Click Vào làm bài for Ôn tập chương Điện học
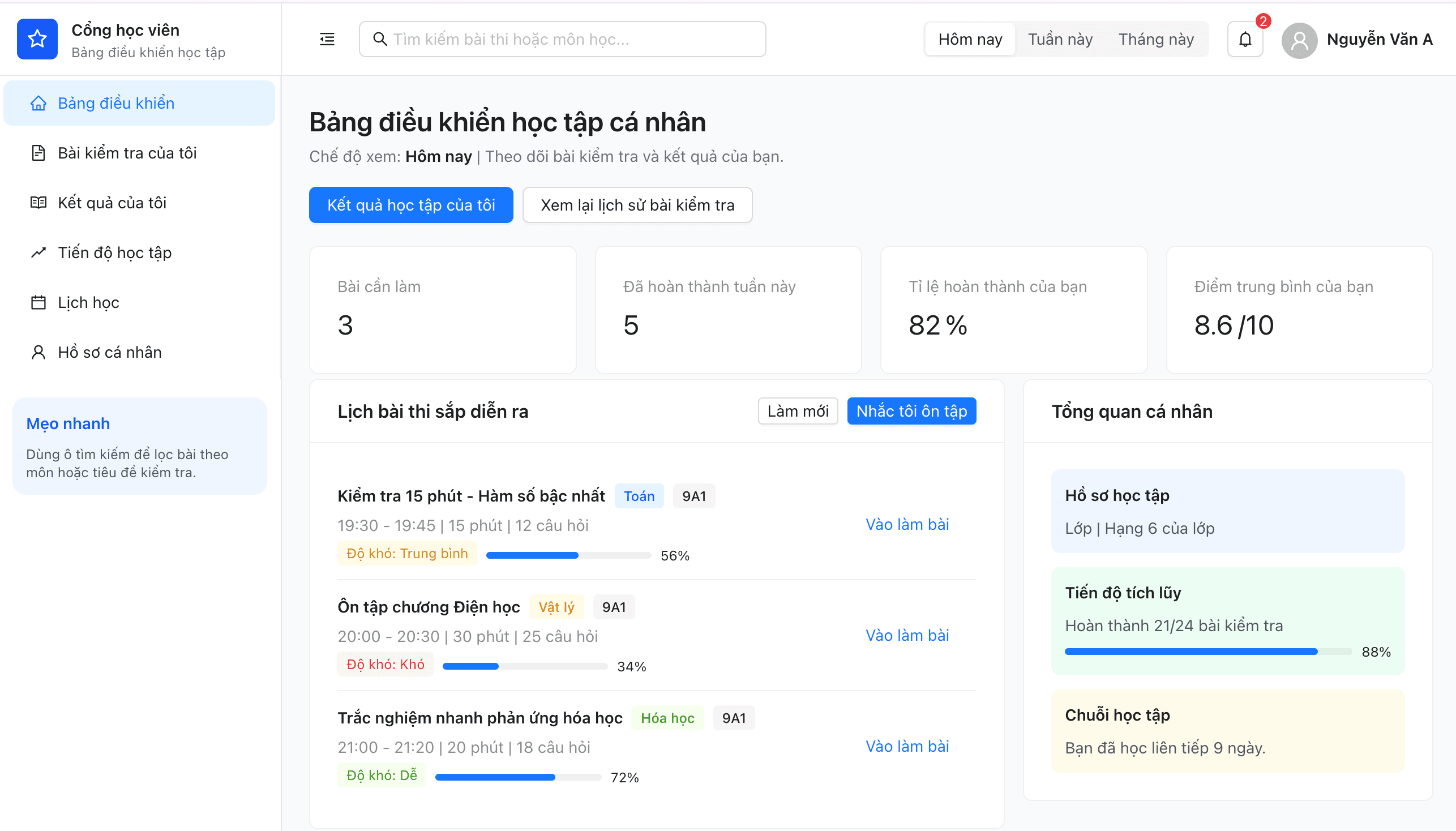The width and height of the screenshot is (1456, 831). (907, 635)
